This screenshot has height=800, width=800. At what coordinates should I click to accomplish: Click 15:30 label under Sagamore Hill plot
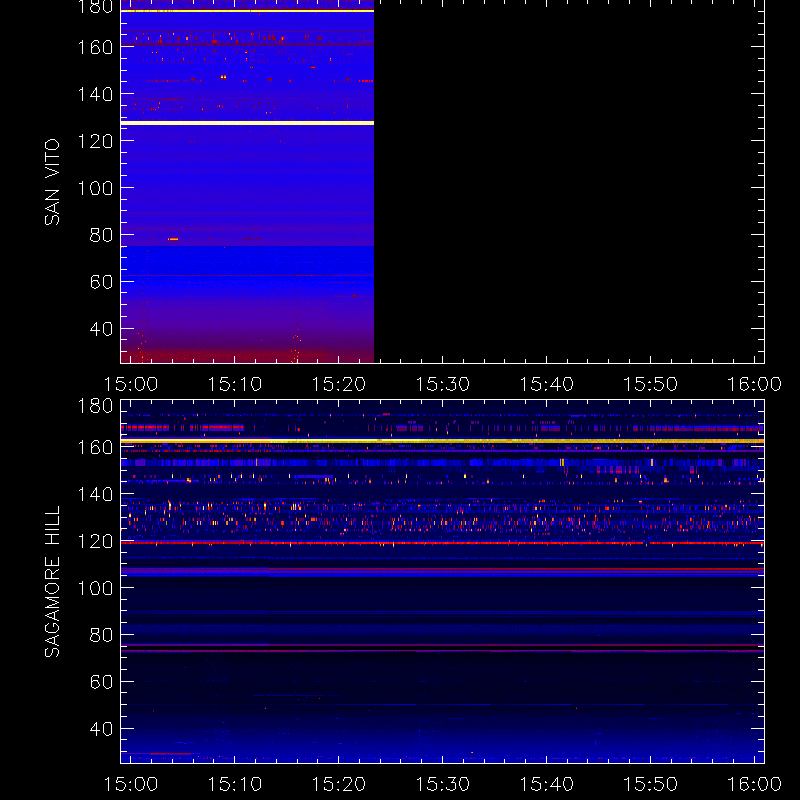[x=442, y=784]
